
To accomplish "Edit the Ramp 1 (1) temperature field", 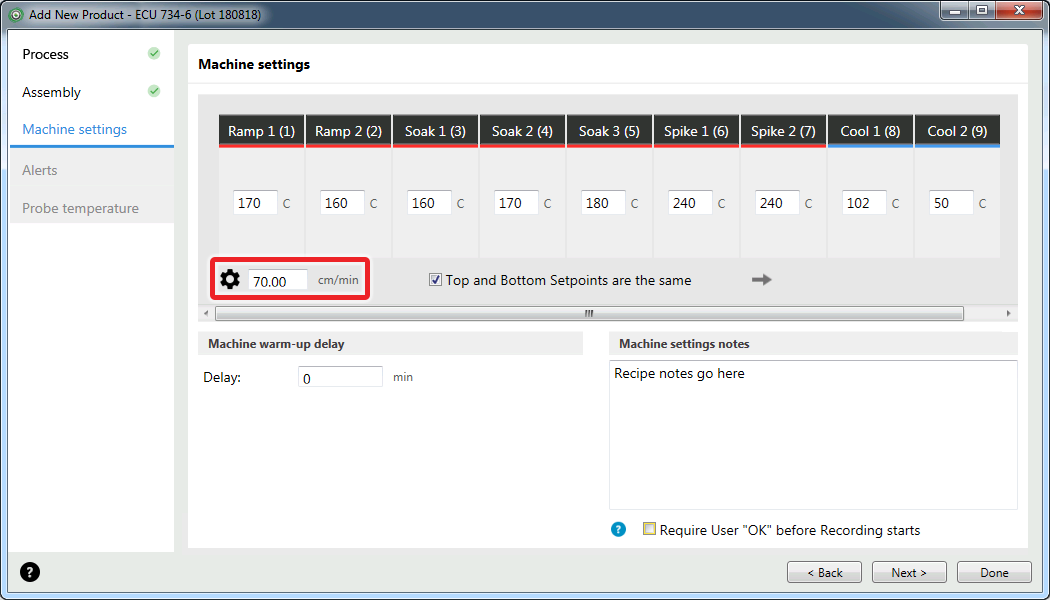I will pyautogui.click(x=255, y=203).
